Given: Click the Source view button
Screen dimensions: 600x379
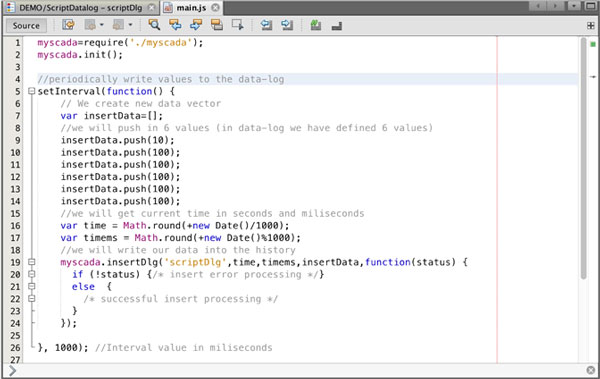Looking at the screenshot, I should pyautogui.click(x=26, y=26).
